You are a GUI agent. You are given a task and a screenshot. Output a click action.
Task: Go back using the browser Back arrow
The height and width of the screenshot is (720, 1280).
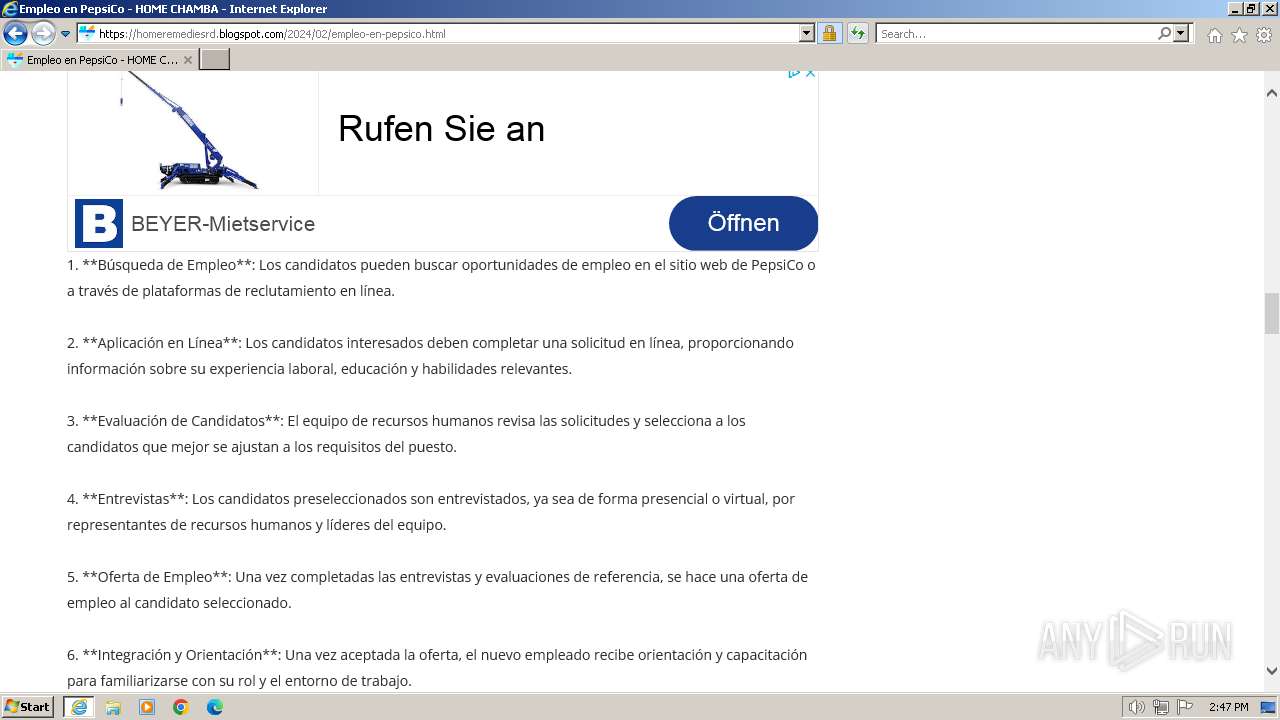coord(15,33)
